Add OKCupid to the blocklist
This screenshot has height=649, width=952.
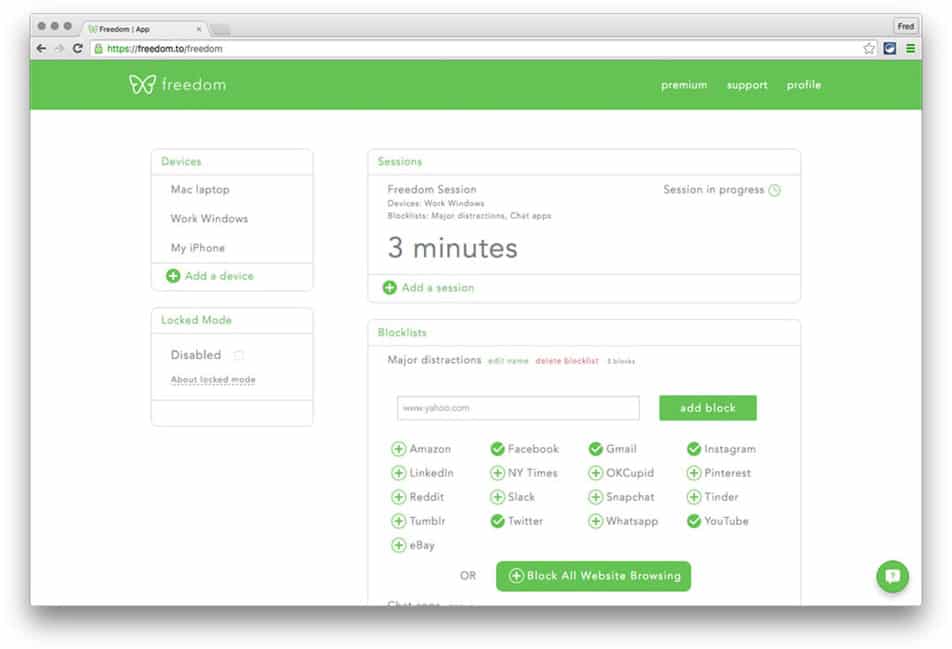[x=596, y=472]
